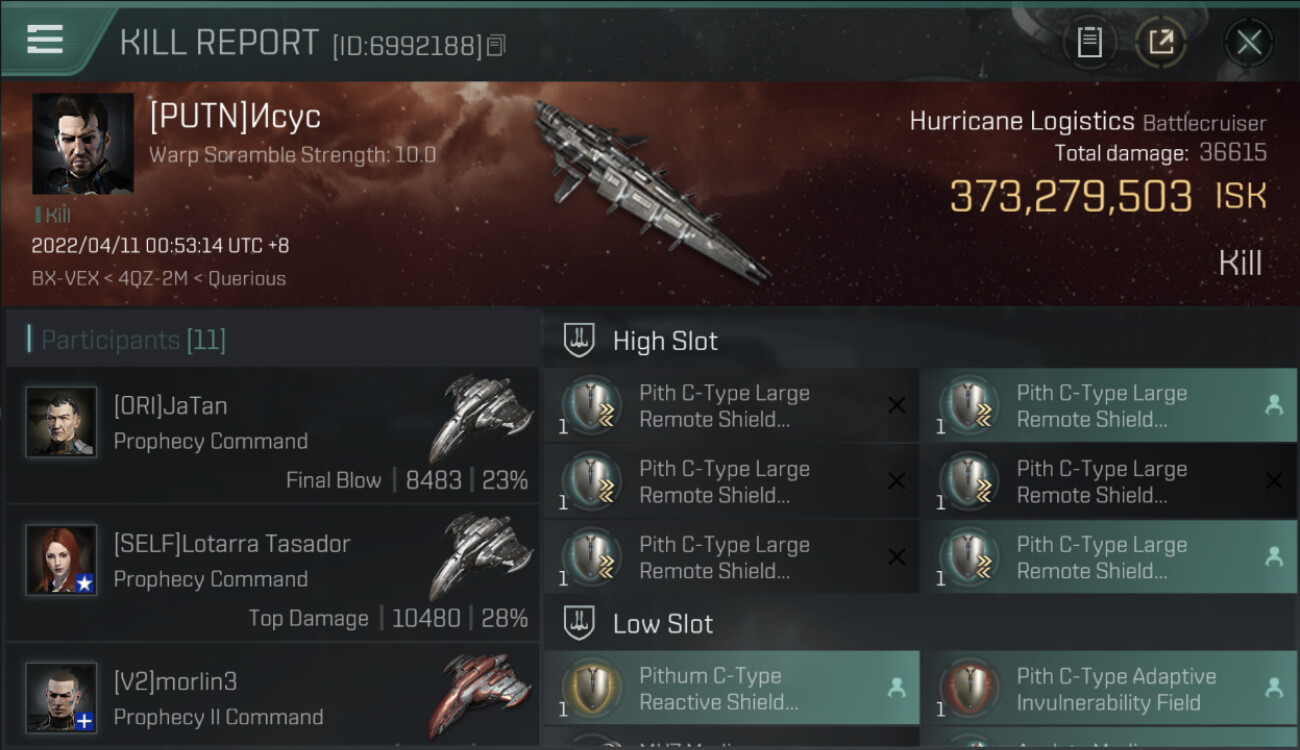
Task: Open JaTan's pilot portrait
Action: (x=62, y=422)
